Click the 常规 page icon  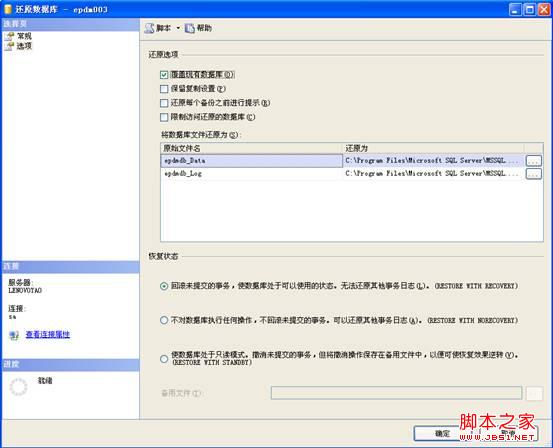pyautogui.click(x=10, y=36)
